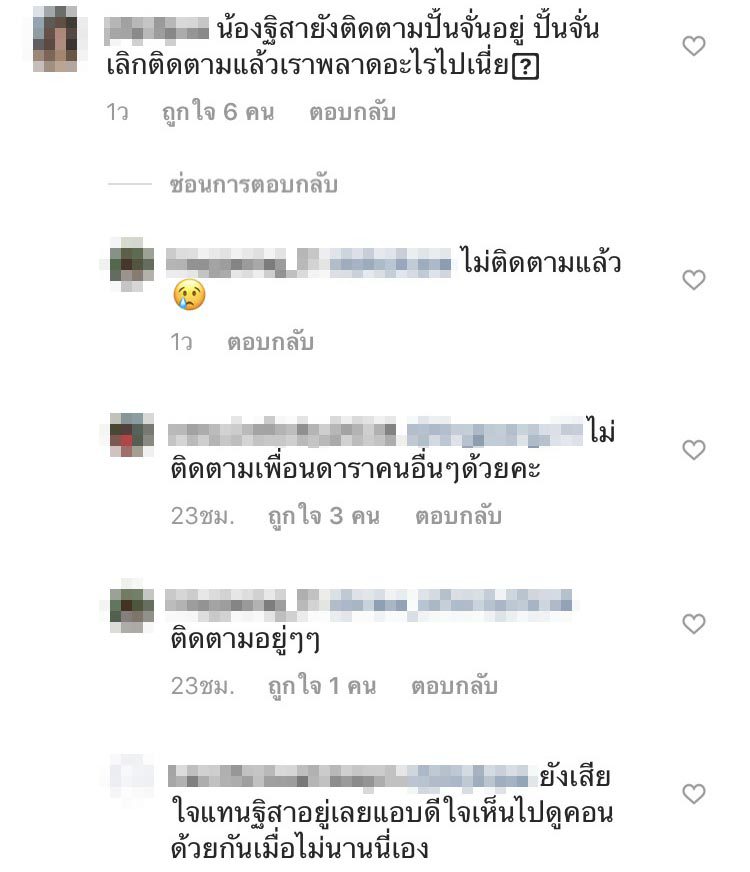The image size is (750, 872).
Task: Open the top commenter's profile picture
Action: click(x=55, y=39)
